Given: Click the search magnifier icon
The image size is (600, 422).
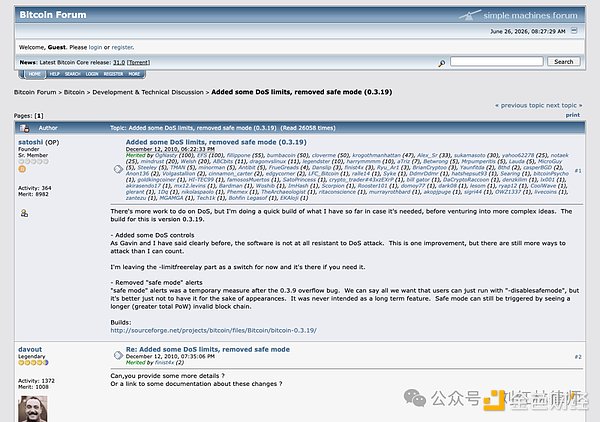Looking at the screenshot, I should click(x=442, y=63).
